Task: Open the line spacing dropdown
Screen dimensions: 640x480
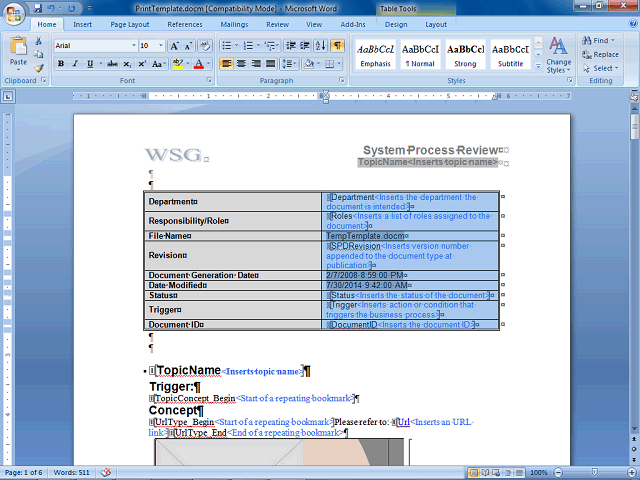Action: click(289, 64)
